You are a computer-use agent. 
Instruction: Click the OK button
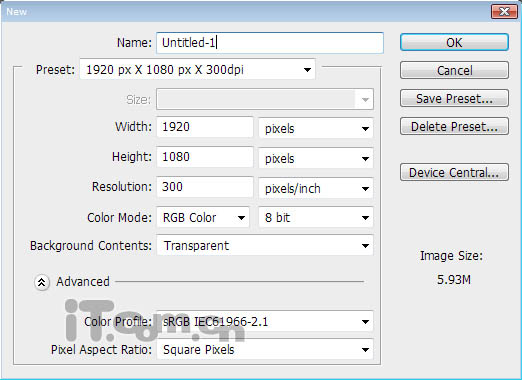(454, 42)
